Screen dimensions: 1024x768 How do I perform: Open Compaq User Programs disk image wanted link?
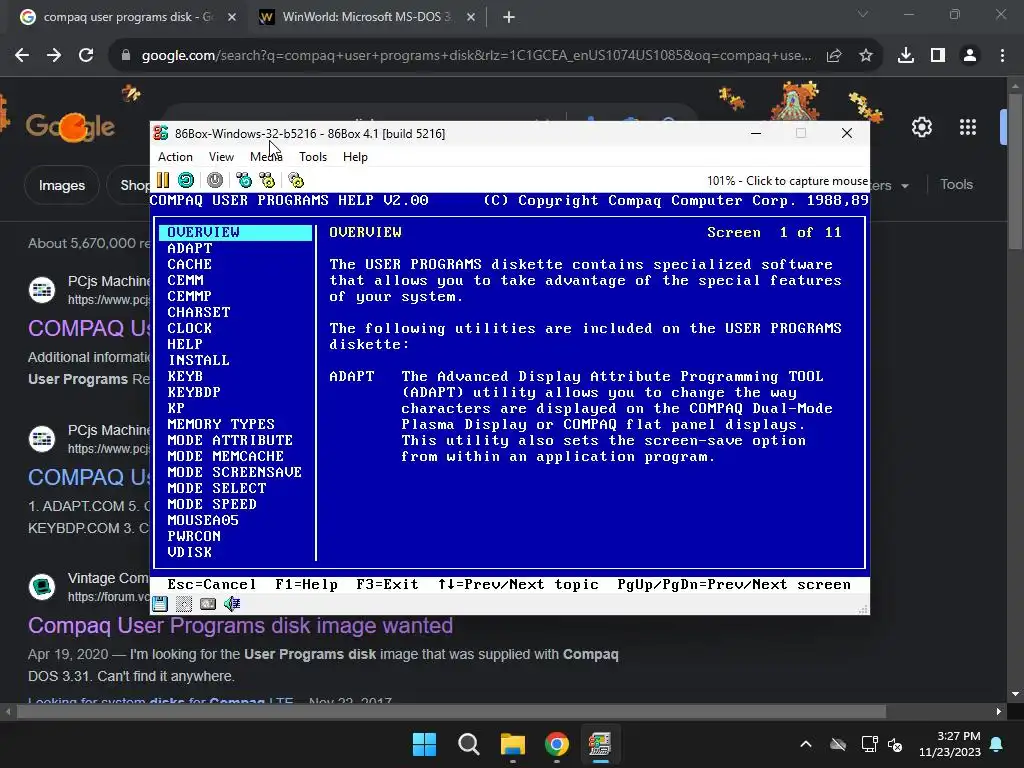(x=240, y=626)
